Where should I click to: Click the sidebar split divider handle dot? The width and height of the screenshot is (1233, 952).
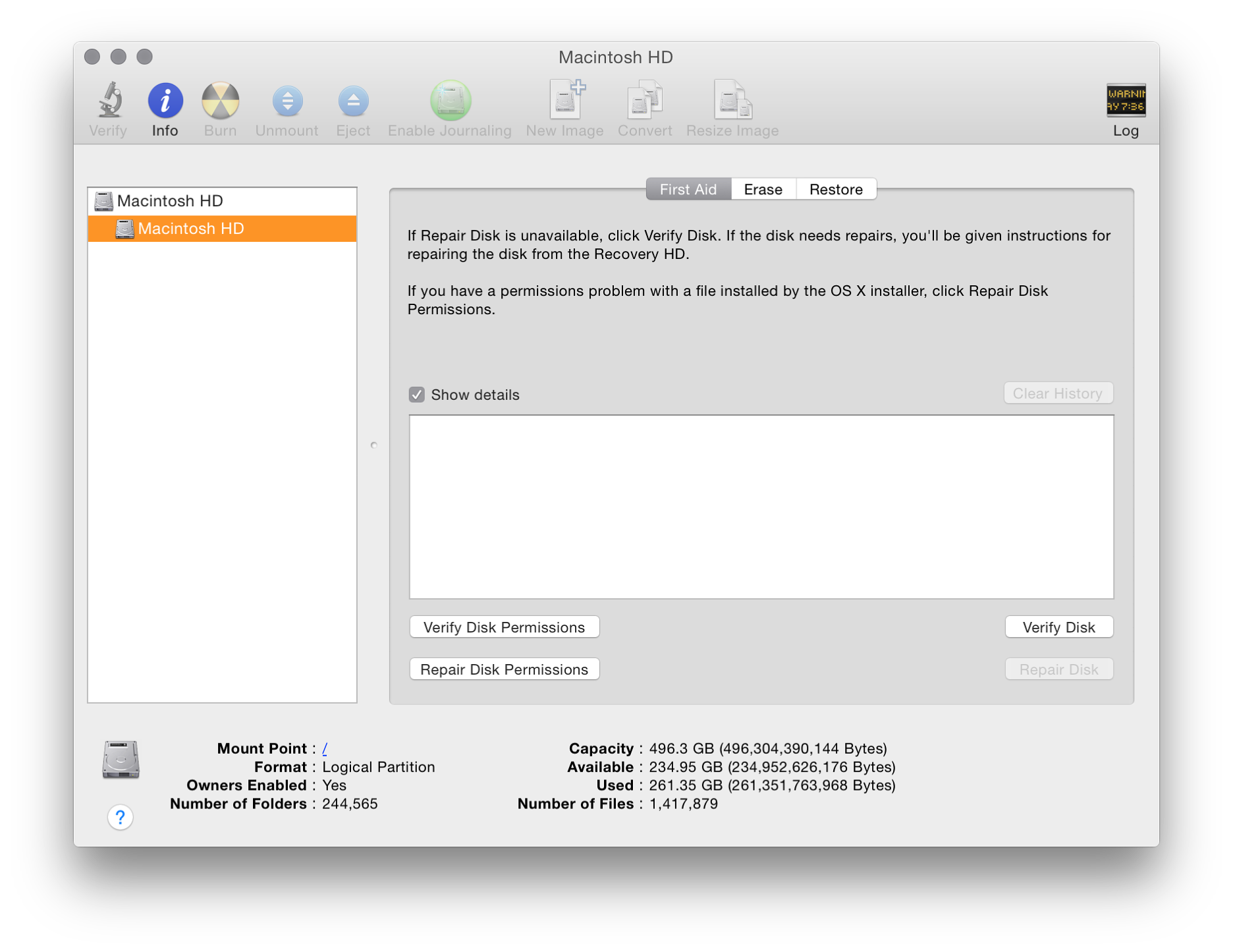373,445
